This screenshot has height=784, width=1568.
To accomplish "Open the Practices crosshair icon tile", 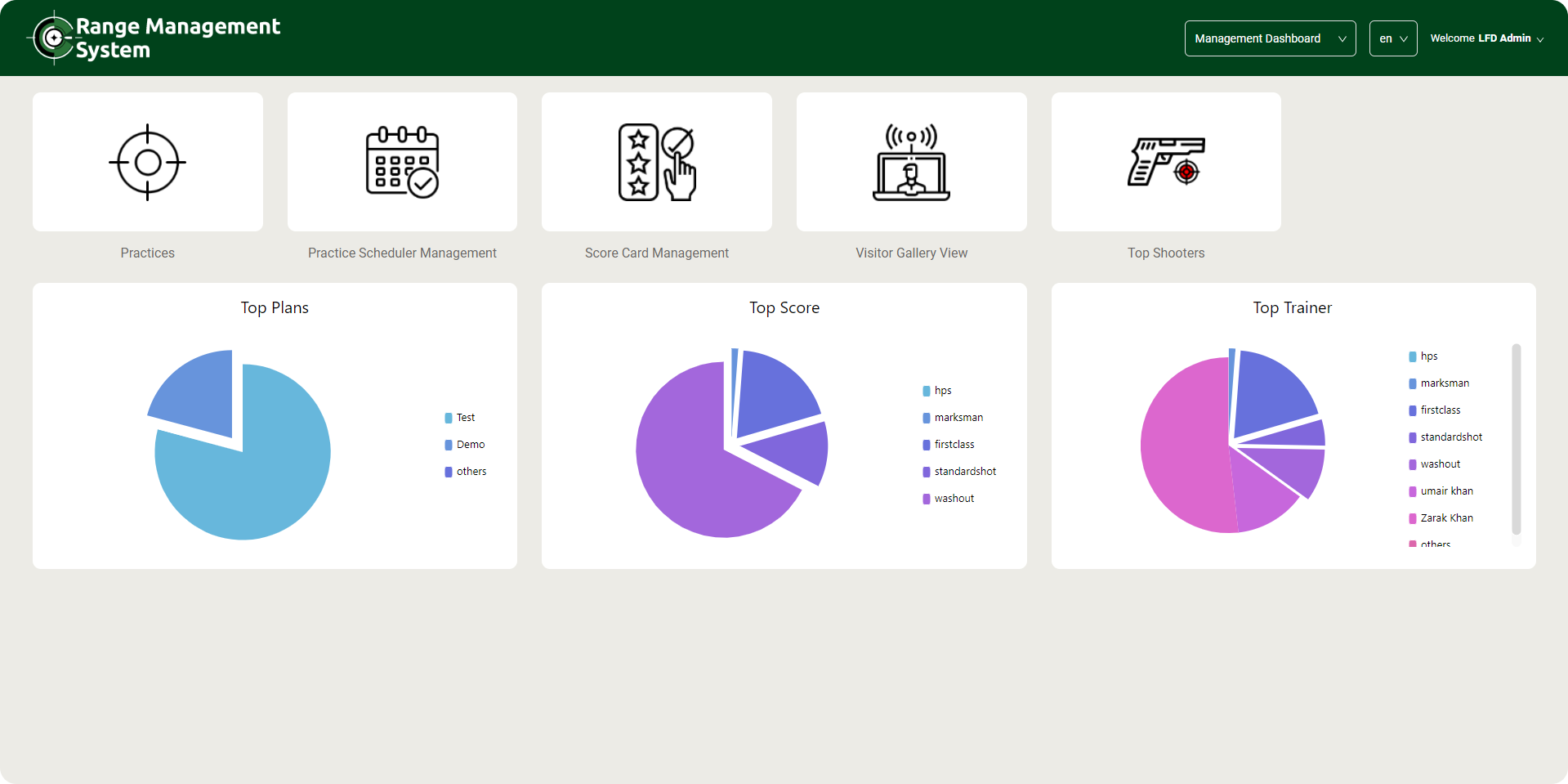I will tap(148, 162).
